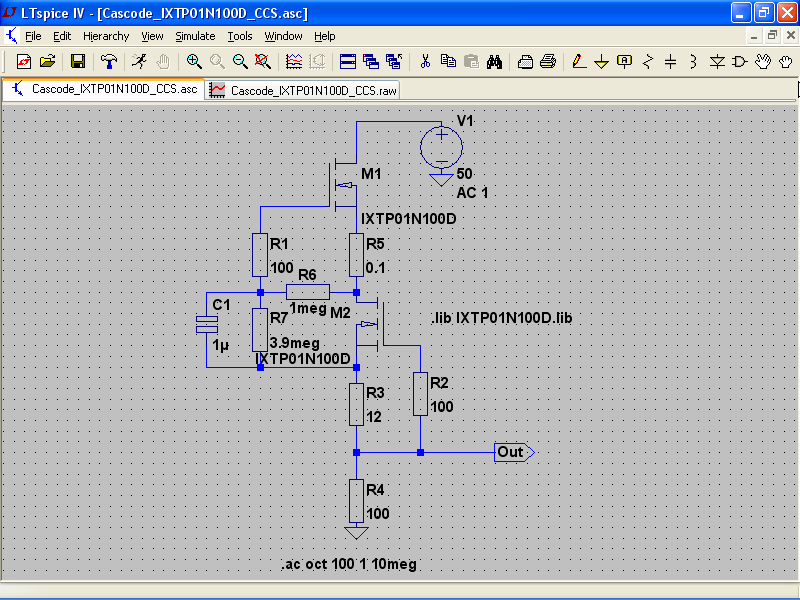Run the simulation with the running man icon
This screenshot has height=600, width=800.
point(139,62)
